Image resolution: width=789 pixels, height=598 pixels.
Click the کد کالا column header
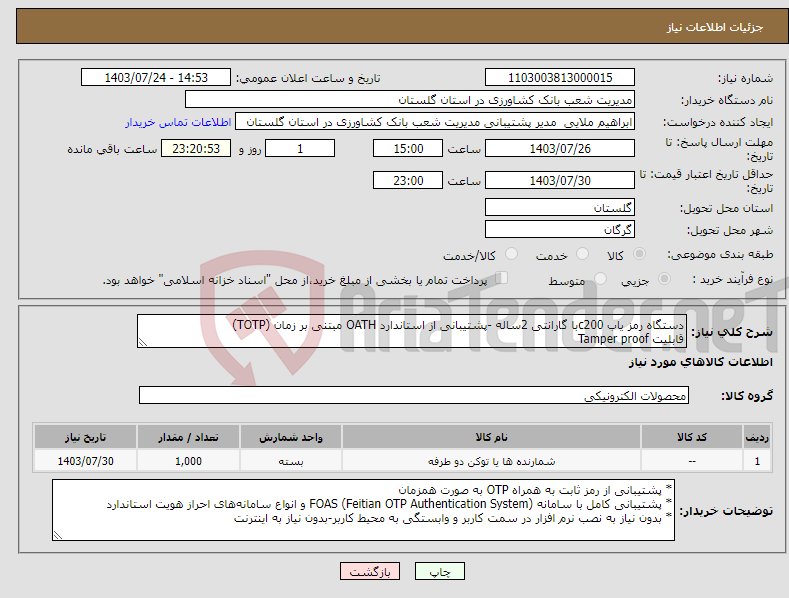point(692,437)
